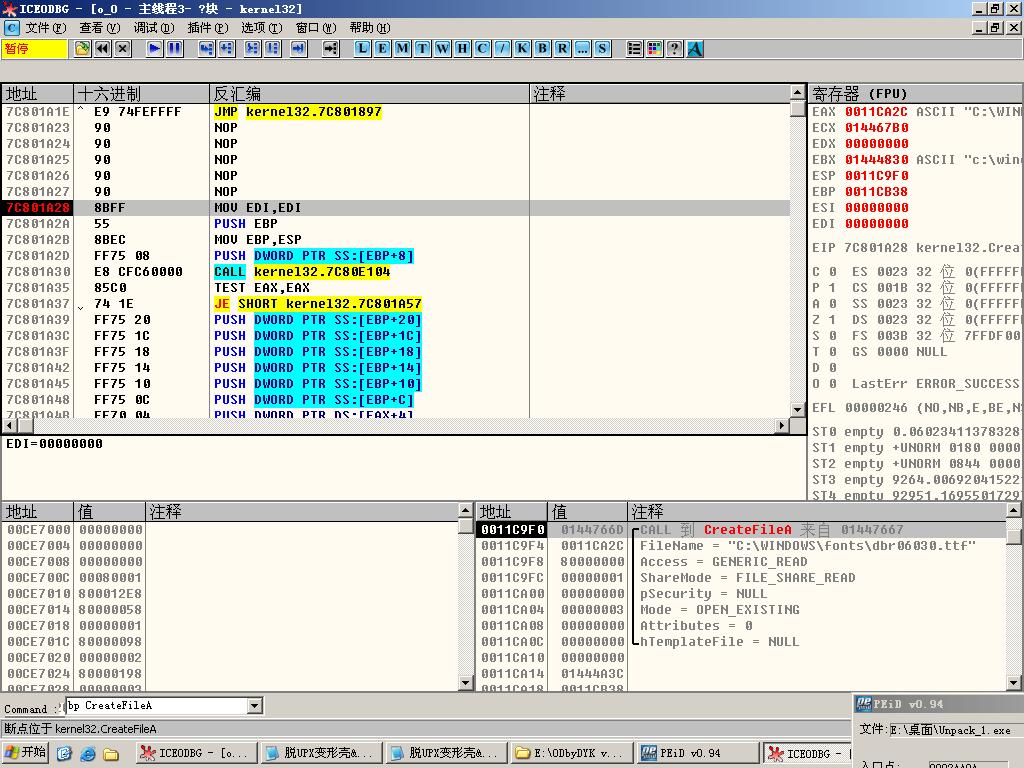Click the FileName stack comment line
The width and height of the screenshot is (1024, 768).
[808, 546]
